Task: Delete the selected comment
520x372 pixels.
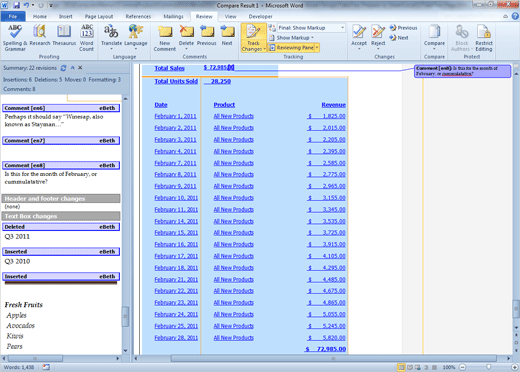Action: pos(186,37)
